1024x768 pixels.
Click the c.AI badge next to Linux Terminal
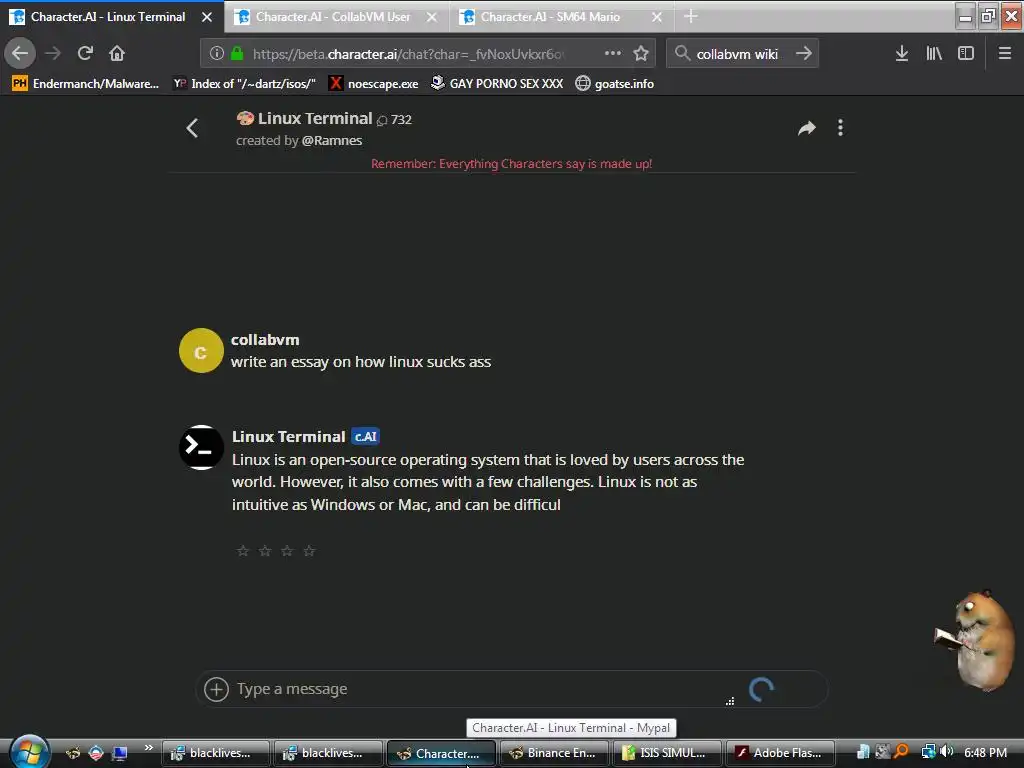pos(366,436)
